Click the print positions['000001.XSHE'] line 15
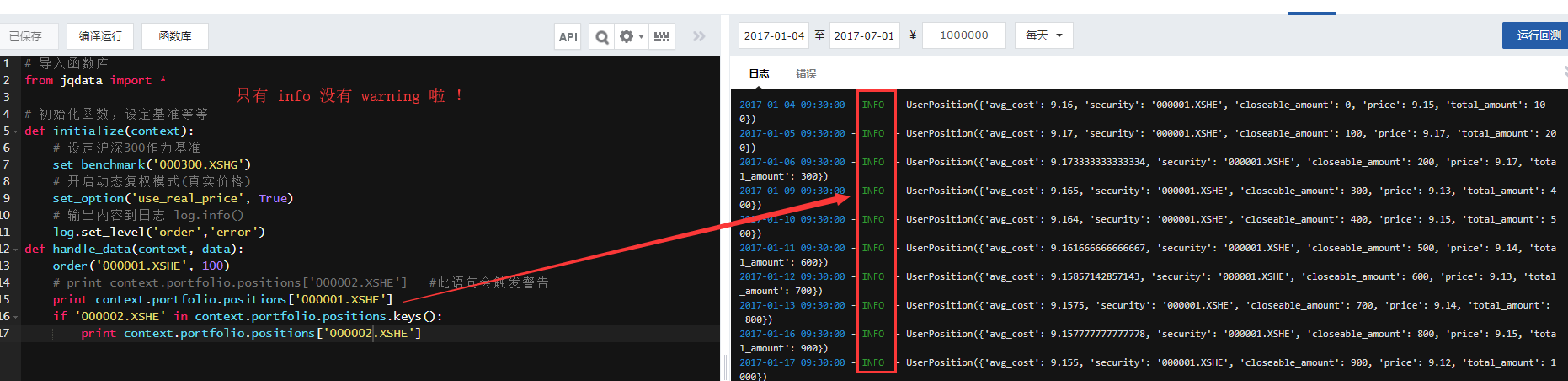 point(222,299)
